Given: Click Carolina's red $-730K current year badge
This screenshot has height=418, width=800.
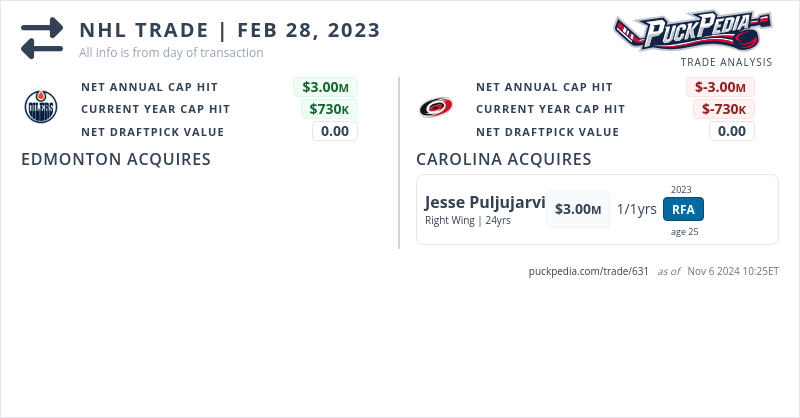Looking at the screenshot, I should tap(724, 109).
